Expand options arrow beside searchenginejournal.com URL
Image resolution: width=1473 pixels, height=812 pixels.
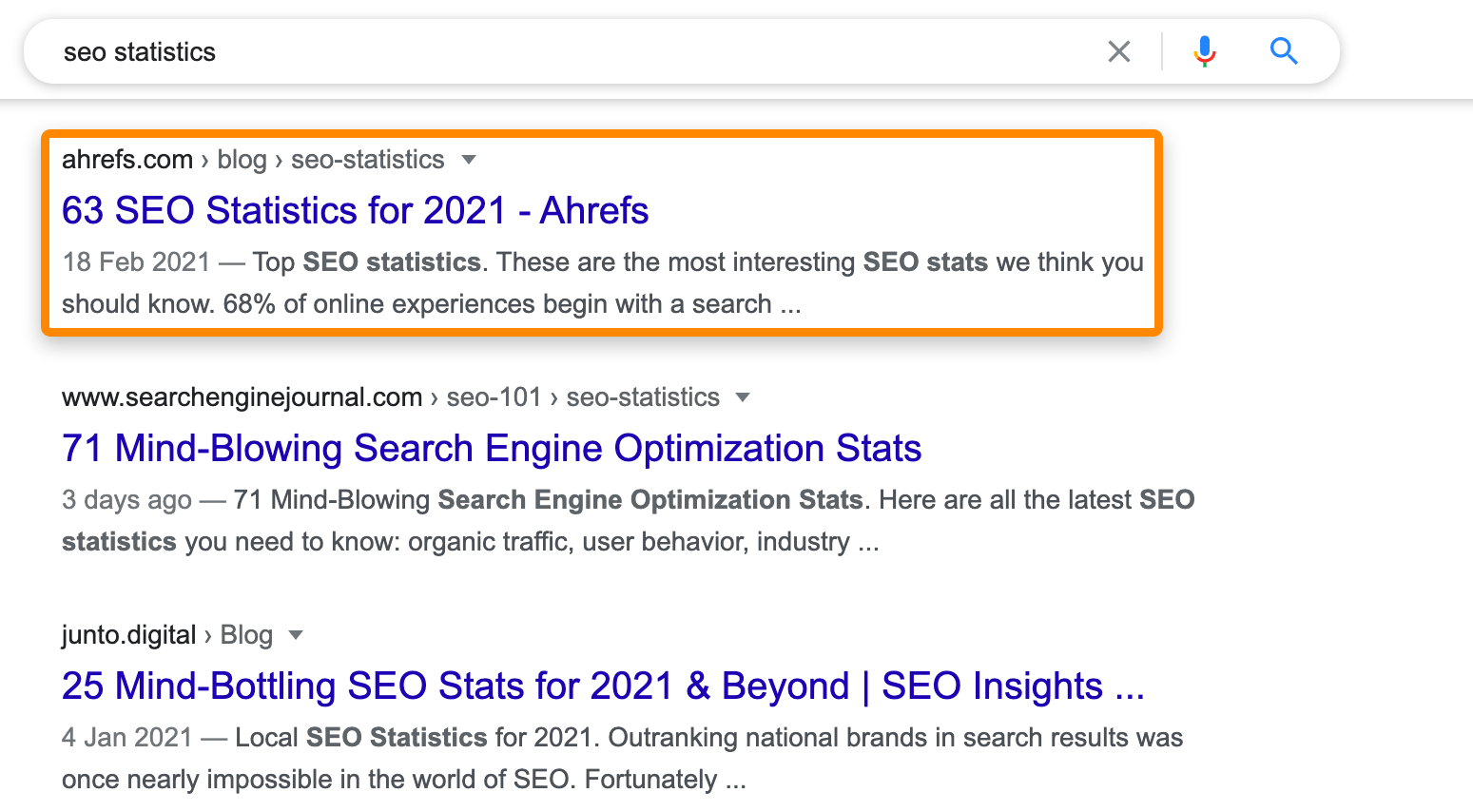(x=743, y=397)
